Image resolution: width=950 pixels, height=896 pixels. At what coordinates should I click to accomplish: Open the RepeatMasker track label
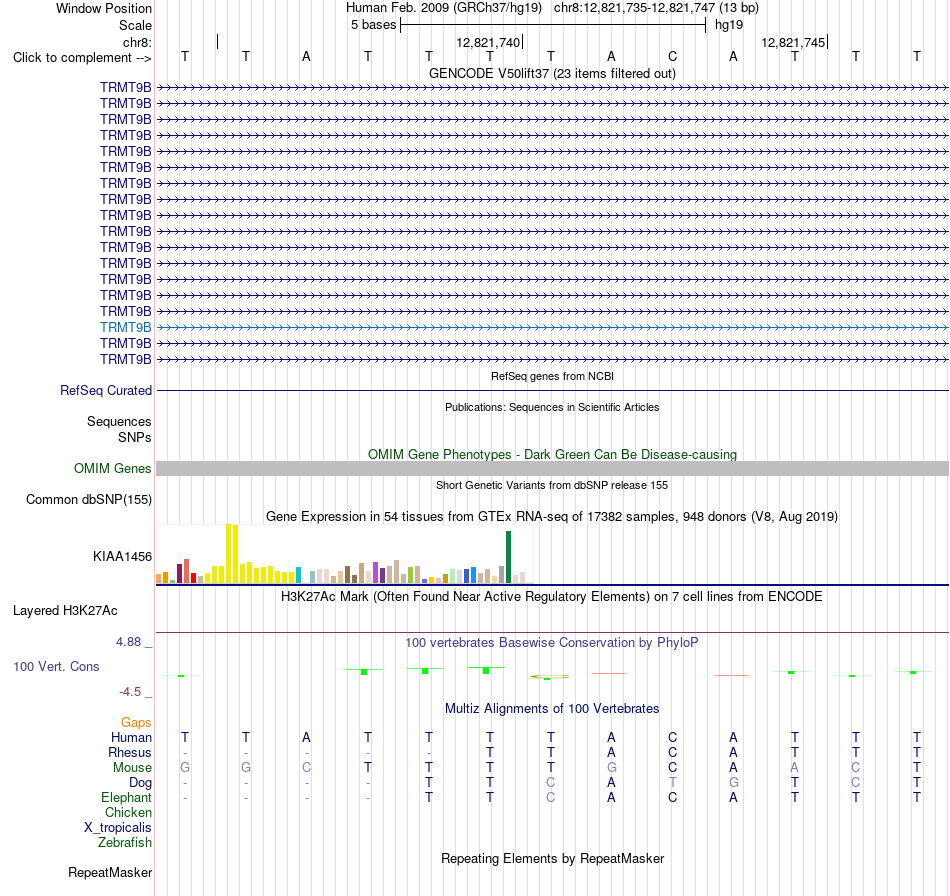(x=110, y=872)
